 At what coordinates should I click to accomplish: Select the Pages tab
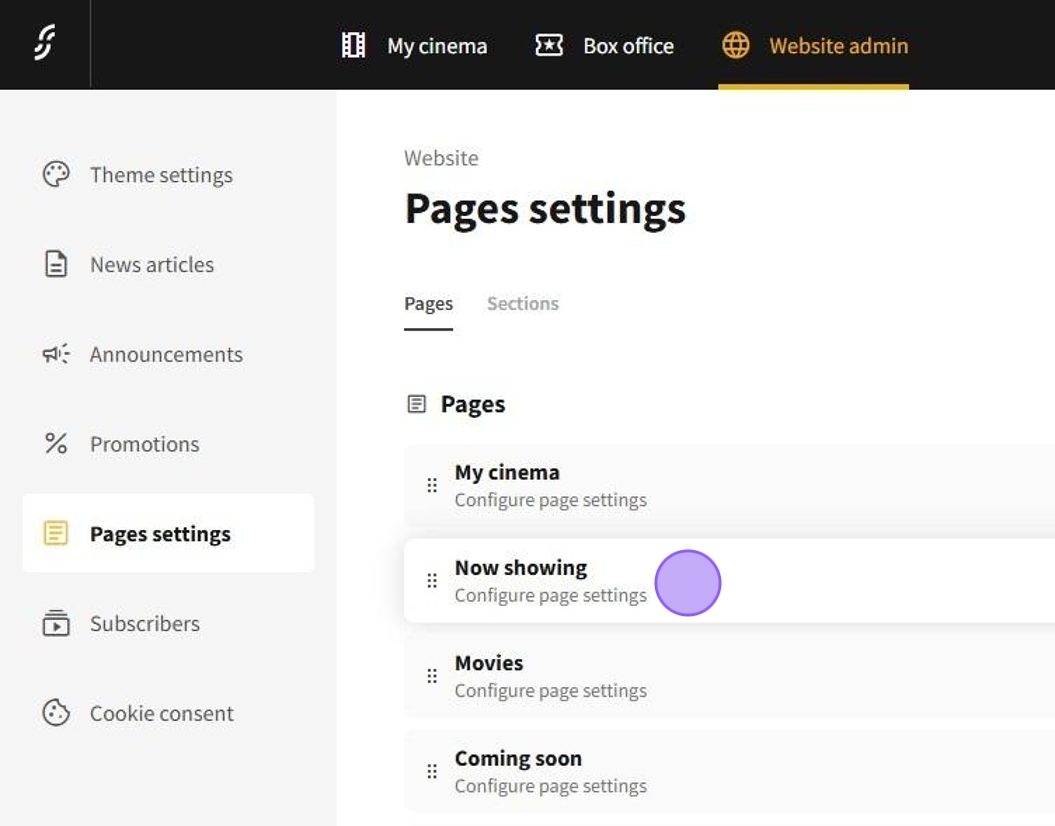[428, 304]
